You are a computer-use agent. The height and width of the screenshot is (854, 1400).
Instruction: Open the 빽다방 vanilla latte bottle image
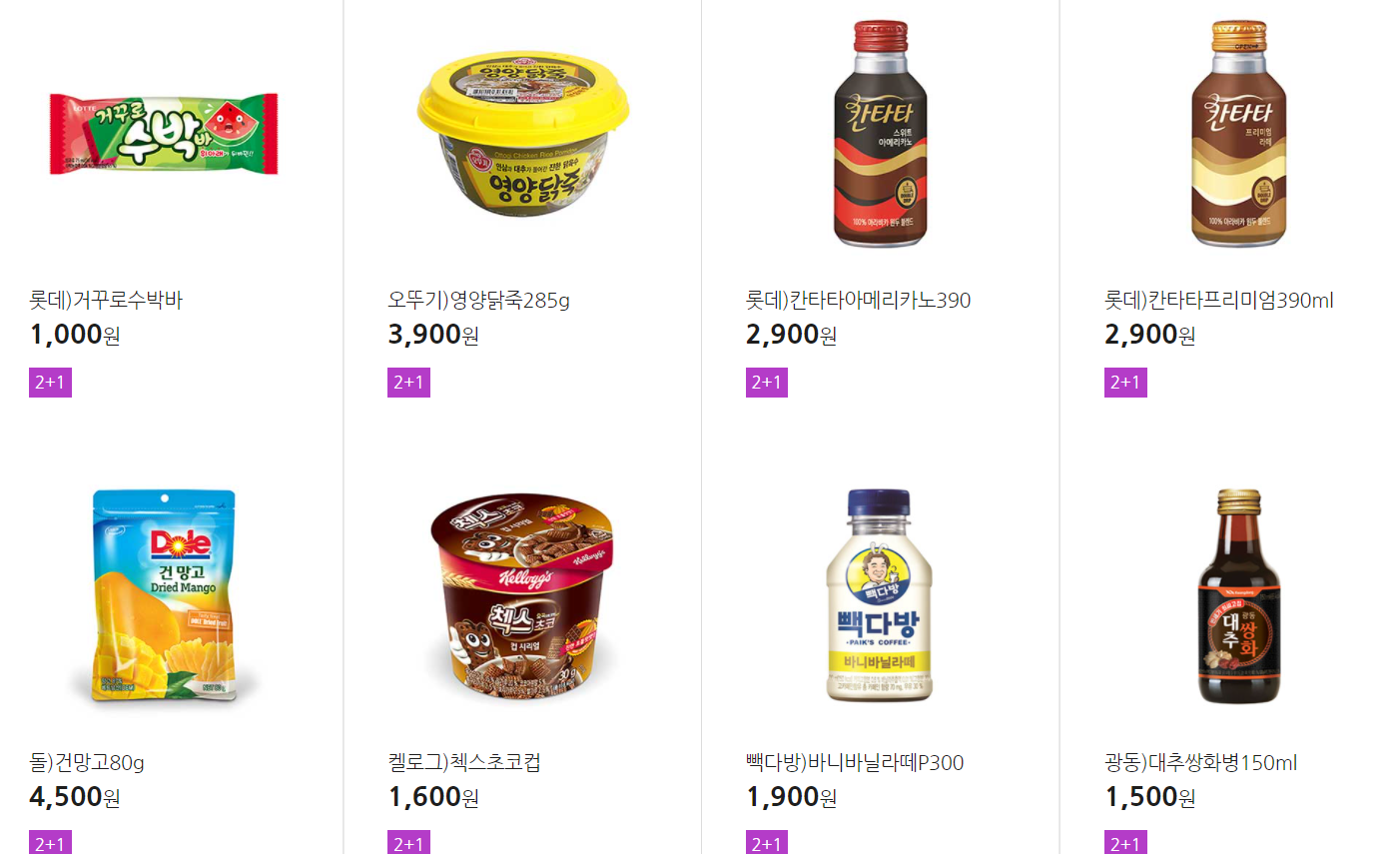(x=880, y=595)
